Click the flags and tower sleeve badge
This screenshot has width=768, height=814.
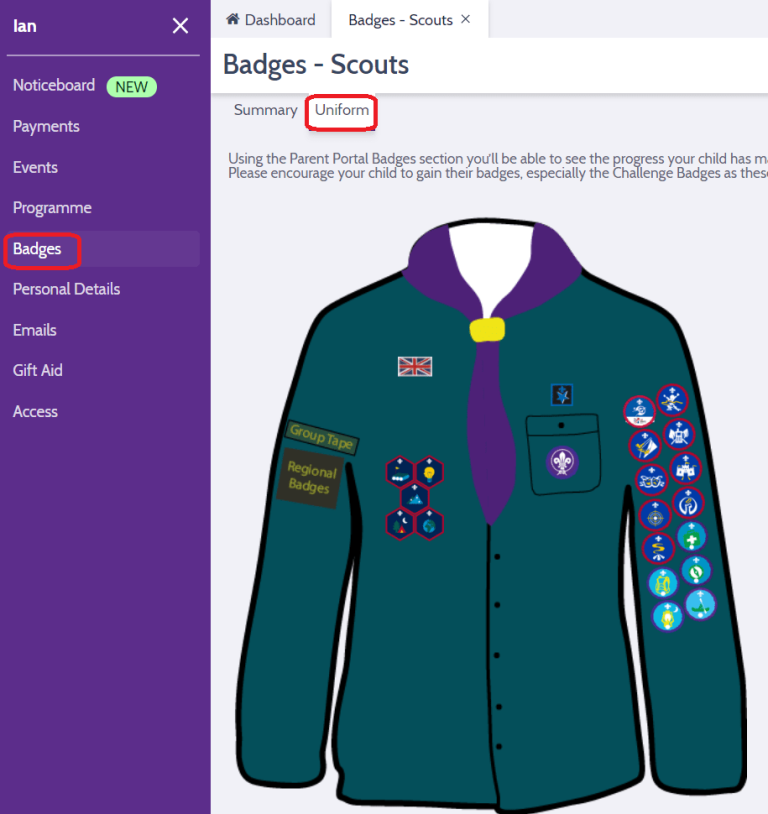tap(679, 434)
